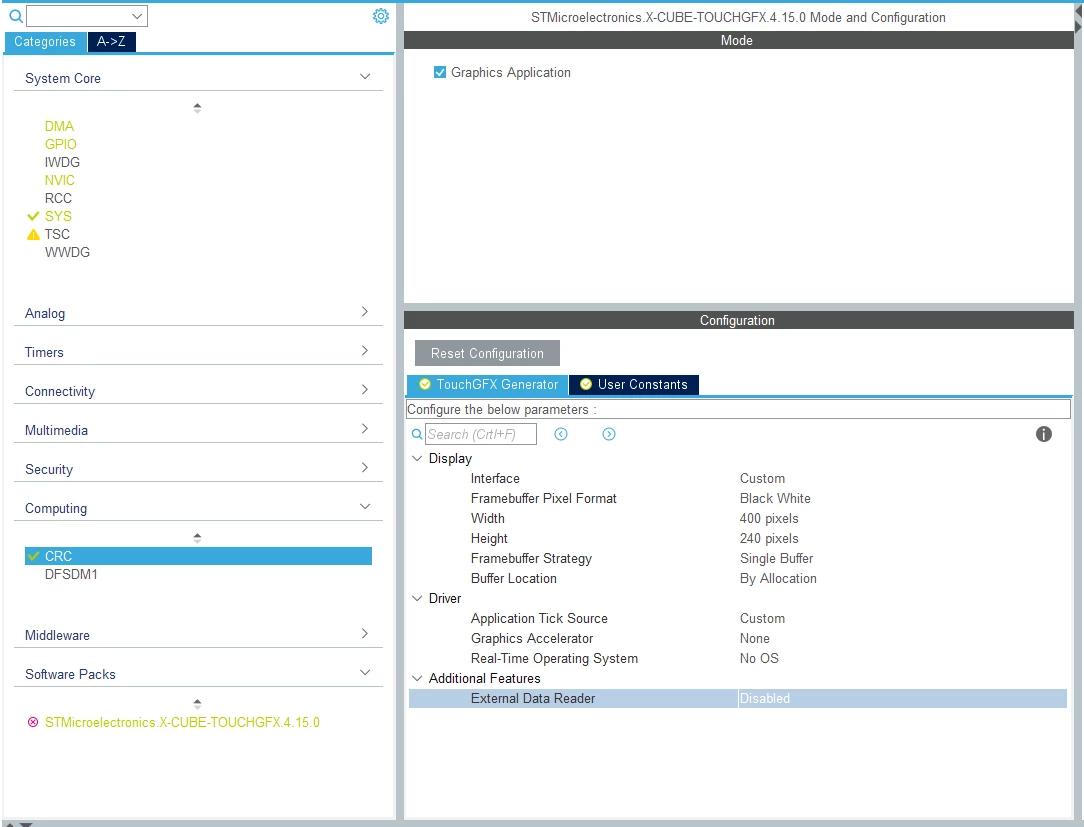1084x827 pixels.
Task: Select NVIC in System Core list
Action: tap(59, 180)
